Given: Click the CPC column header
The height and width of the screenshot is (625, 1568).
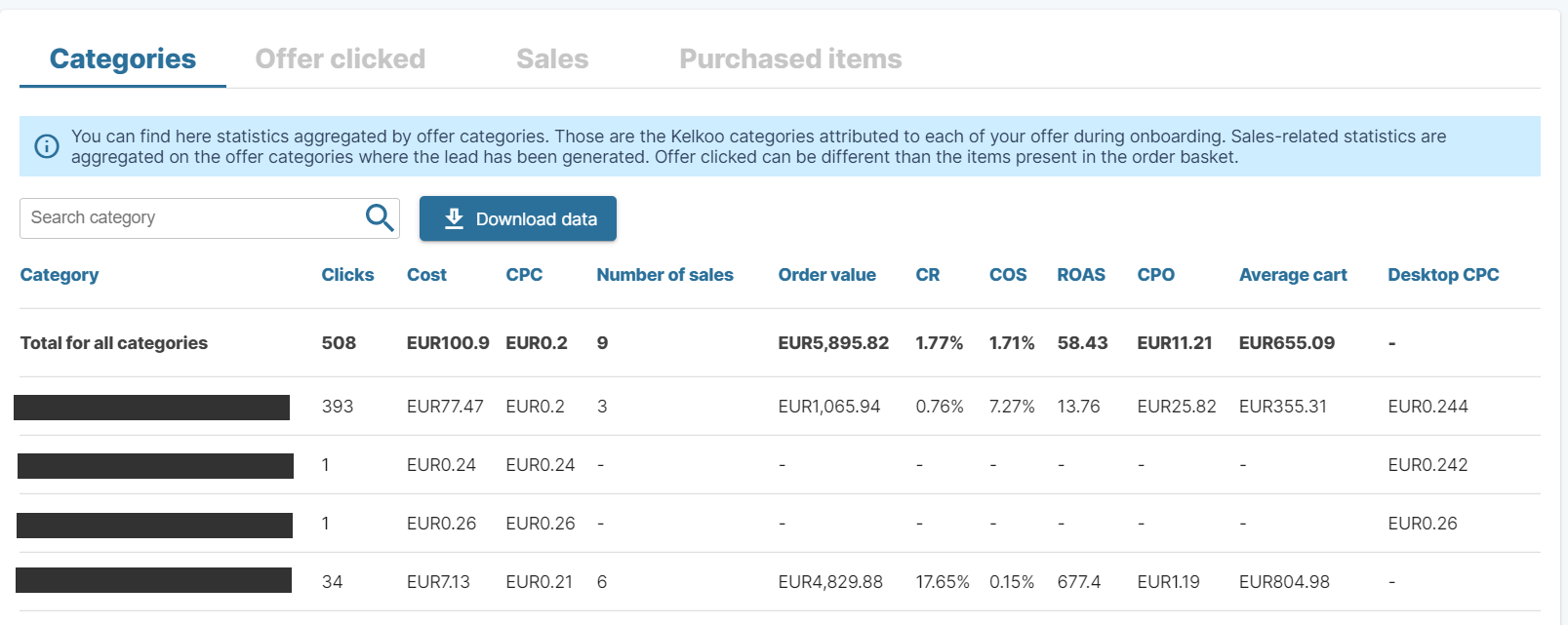Looking at the screenshot, I should (524, 275).
